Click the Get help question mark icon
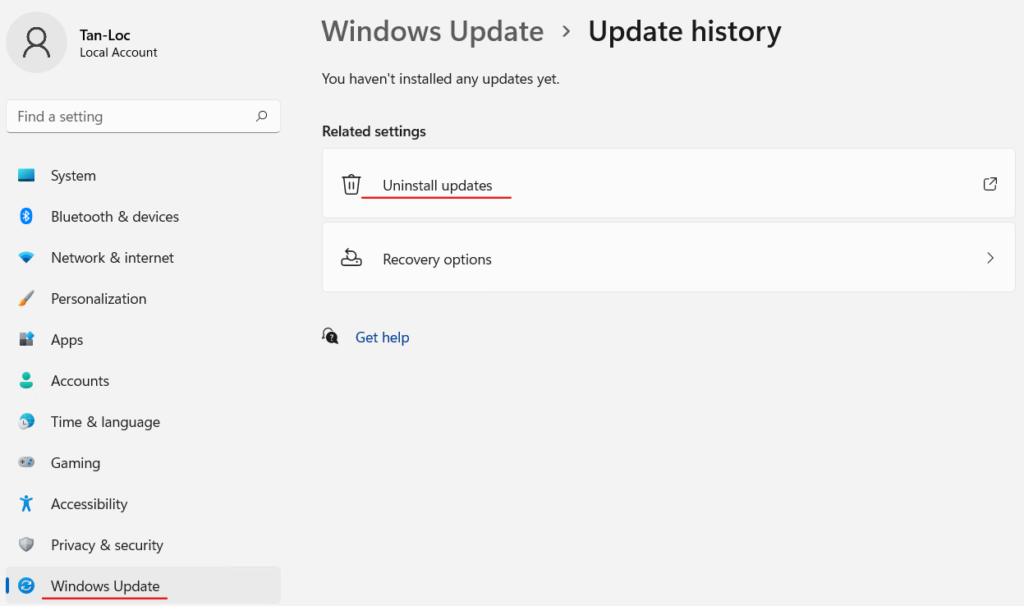Image resolution: width=1024 pixels, height=606 pixels. pyautogui.click(x=330, y=336)
